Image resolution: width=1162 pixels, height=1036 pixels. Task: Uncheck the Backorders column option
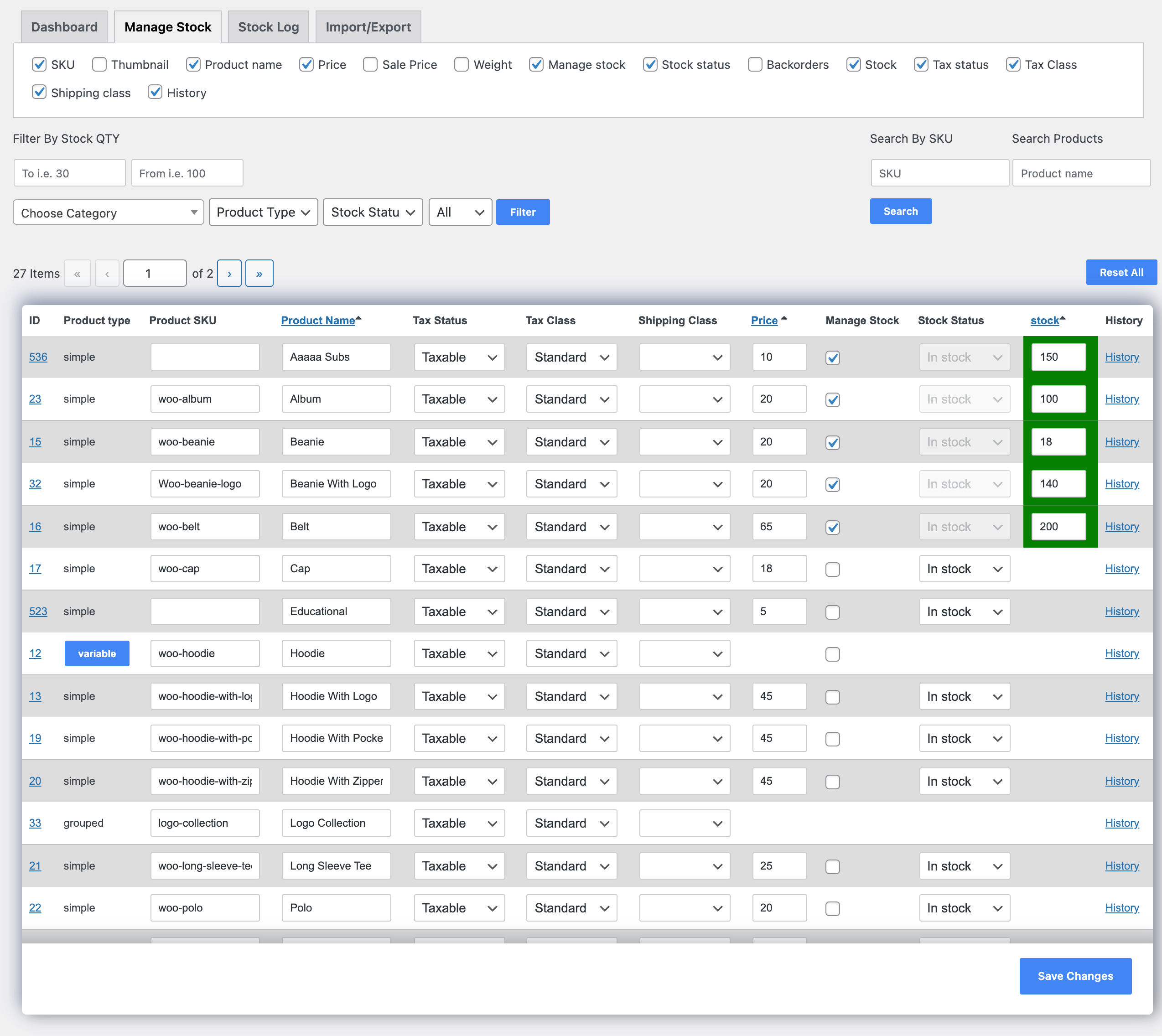click(x=754, y=64)
